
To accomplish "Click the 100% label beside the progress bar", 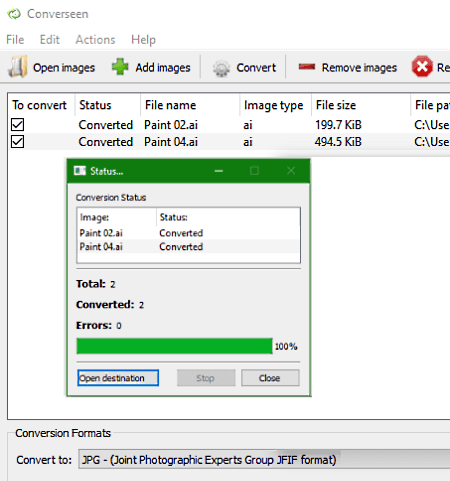I will (286, 346).
